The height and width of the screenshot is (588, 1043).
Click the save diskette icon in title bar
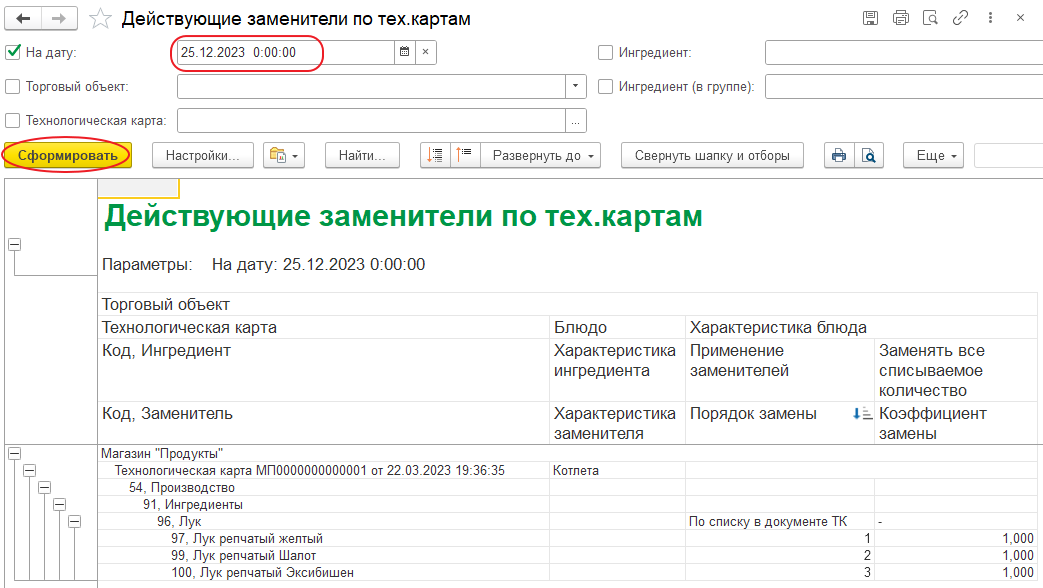pos(870,18)
